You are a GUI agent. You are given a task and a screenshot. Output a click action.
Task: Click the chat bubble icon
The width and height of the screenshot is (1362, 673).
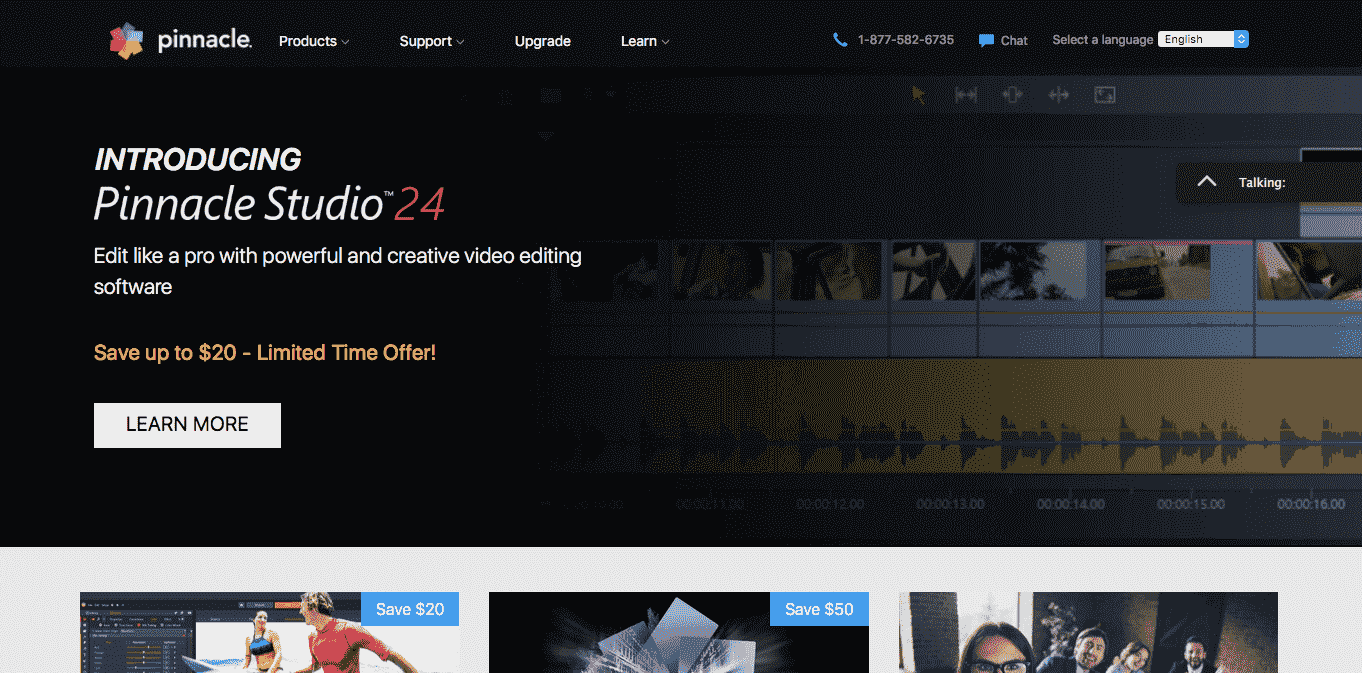986,41
